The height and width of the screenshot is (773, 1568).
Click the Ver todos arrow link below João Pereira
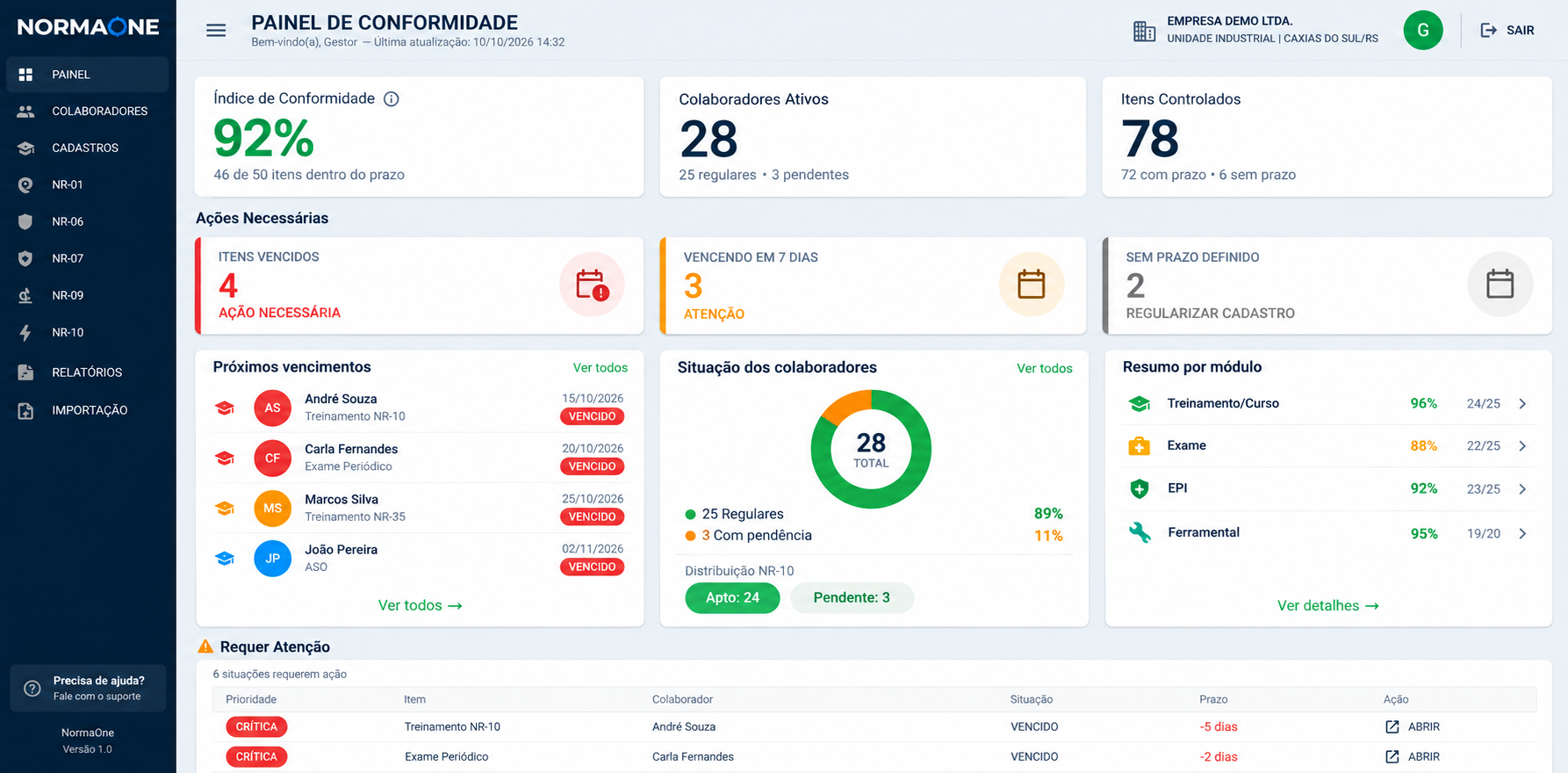pyautogui.click(x=420, y=606)
